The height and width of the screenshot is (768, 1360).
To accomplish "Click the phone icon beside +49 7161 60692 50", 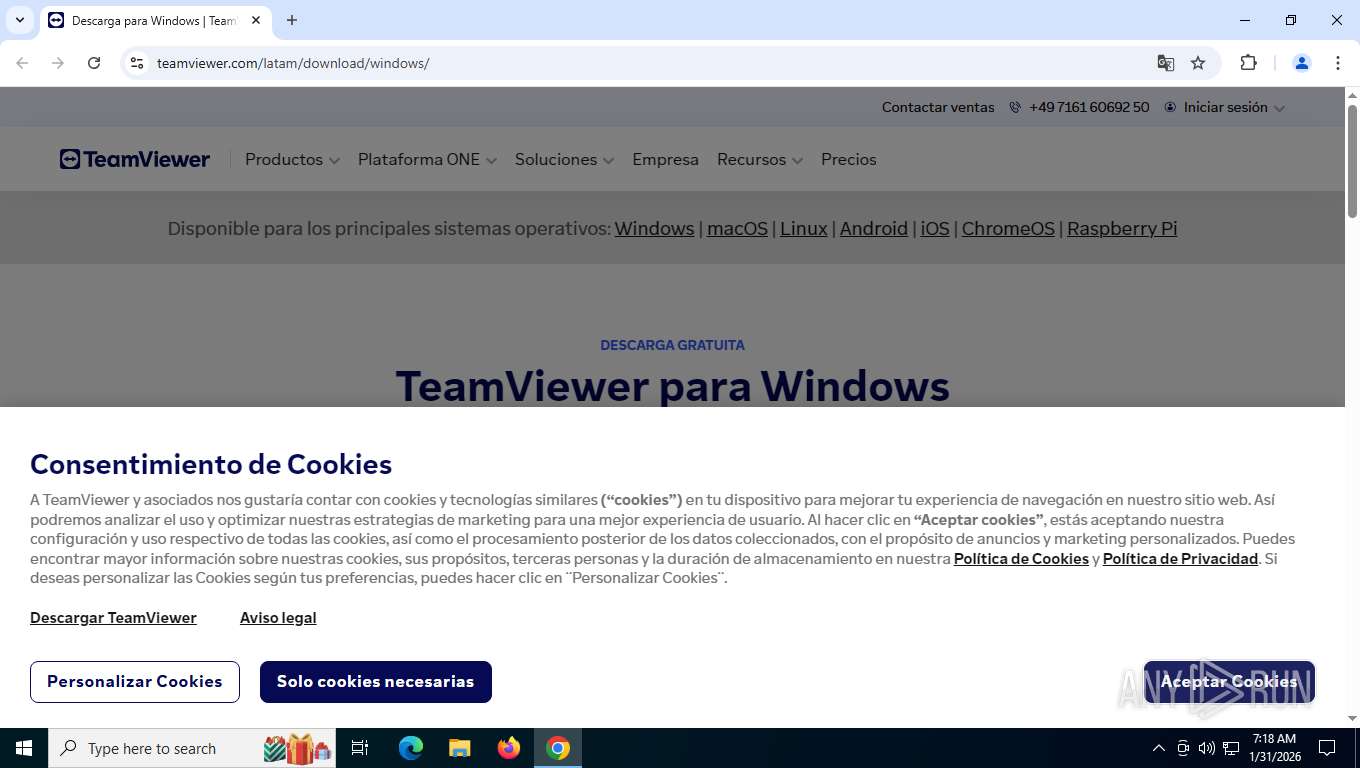I will click(x=1015, y=107).
